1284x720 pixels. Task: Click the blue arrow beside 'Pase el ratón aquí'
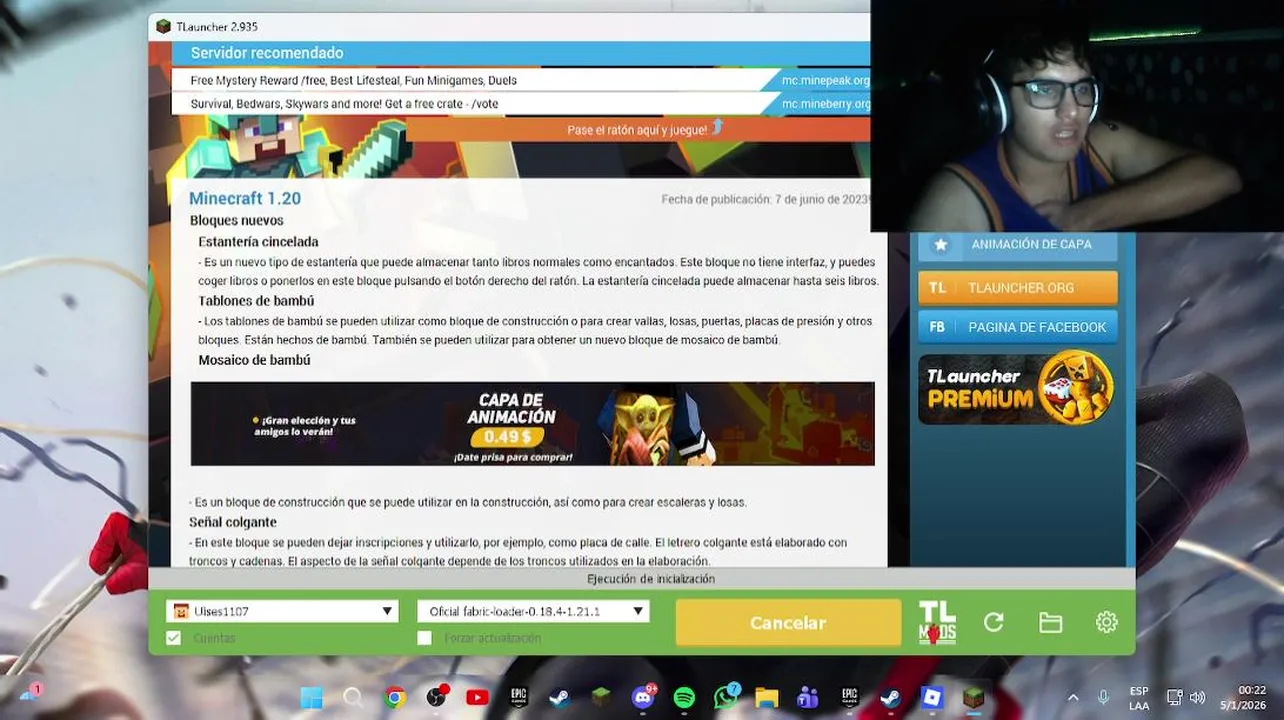point(717,128)
